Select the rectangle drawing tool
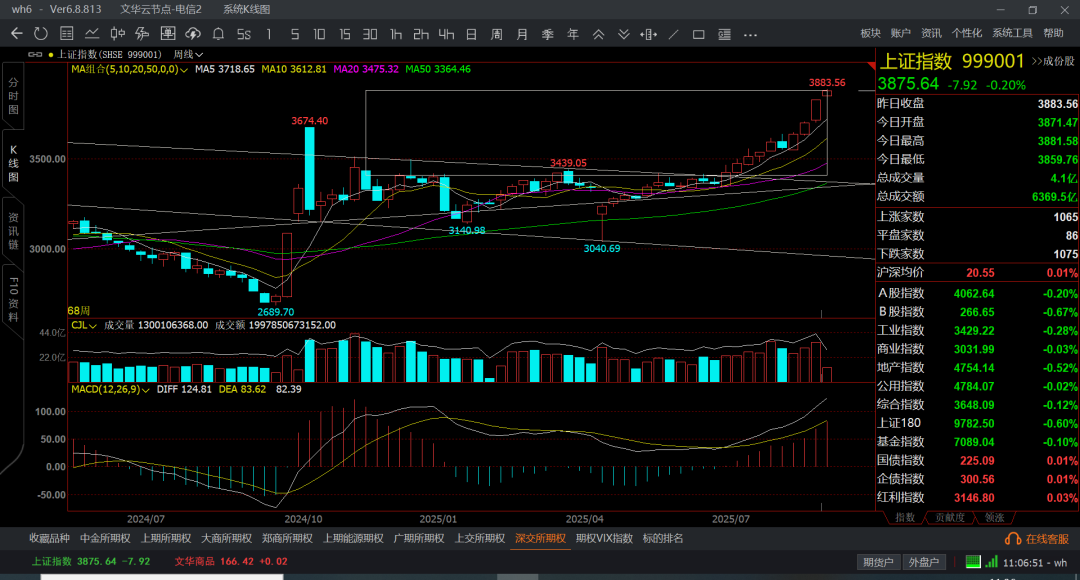Screen dimensions: 1080x580 pos(698,34)
